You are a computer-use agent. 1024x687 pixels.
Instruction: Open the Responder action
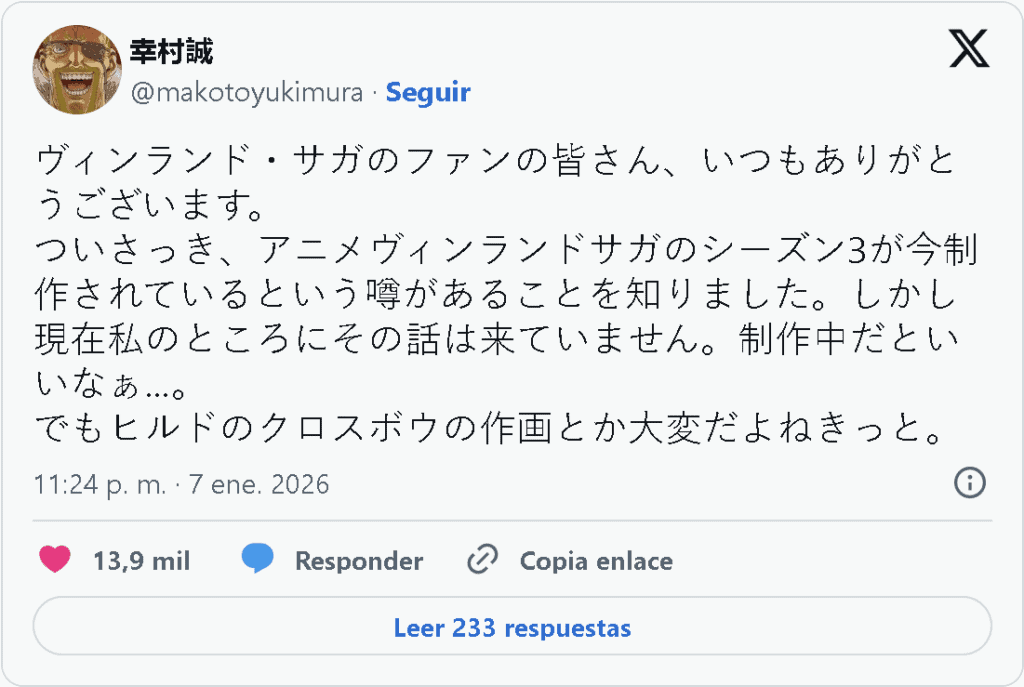[357, 560]
